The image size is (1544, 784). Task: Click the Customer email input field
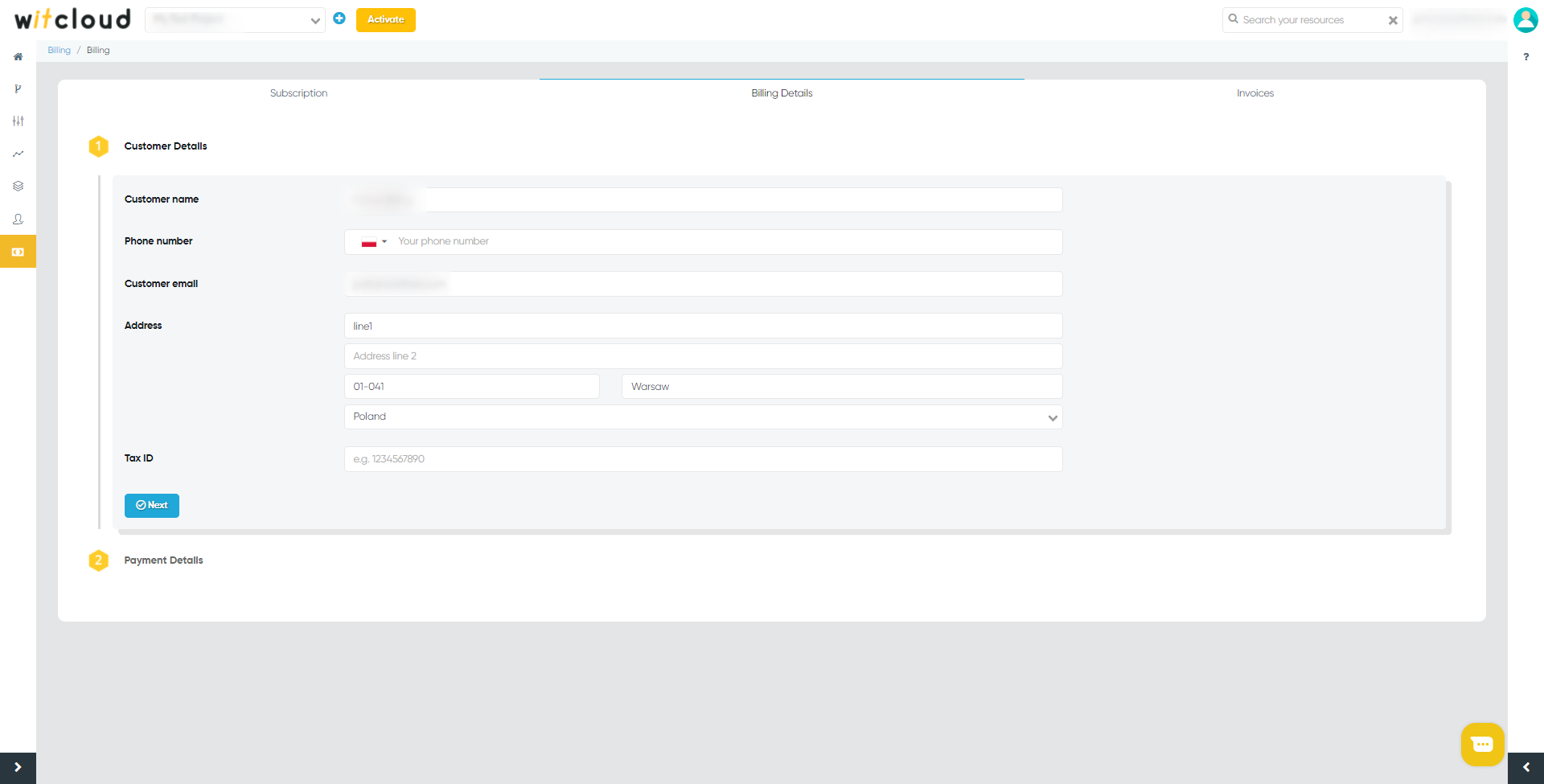(704, 284)
